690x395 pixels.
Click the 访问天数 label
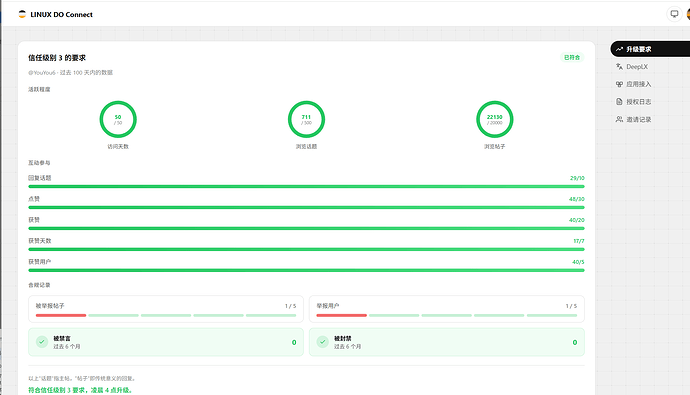[x=118, y=146]
